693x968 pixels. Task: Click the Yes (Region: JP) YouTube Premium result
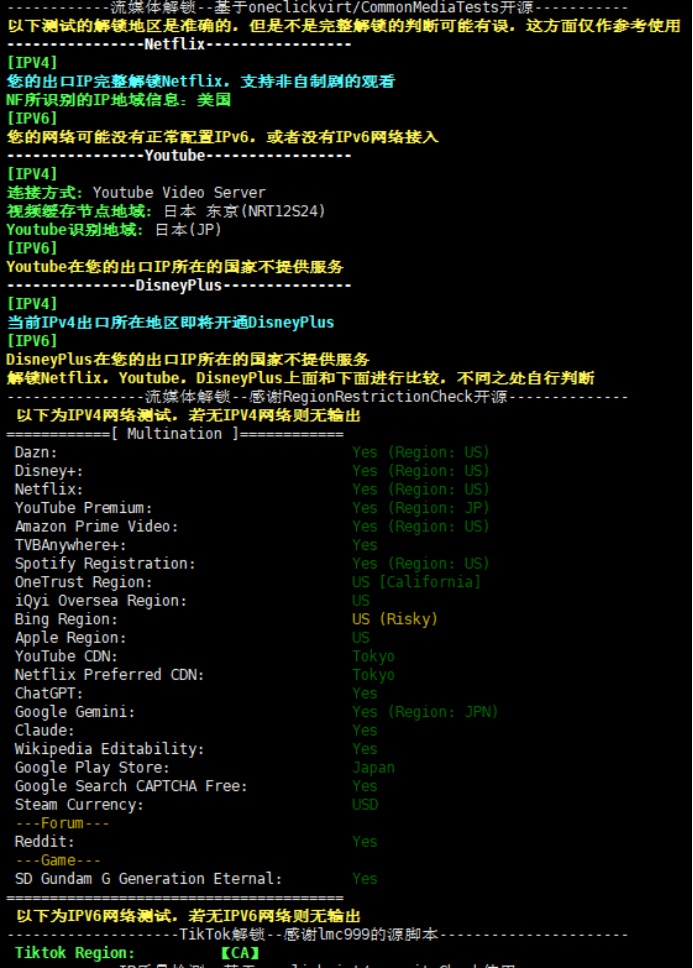click(421, 508)
